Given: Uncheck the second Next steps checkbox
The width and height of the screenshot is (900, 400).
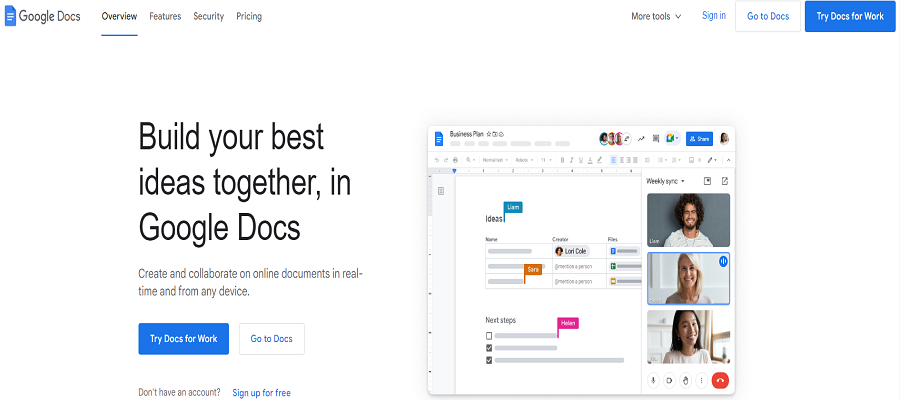Looking at the screenshot, I should coord(489,348).
